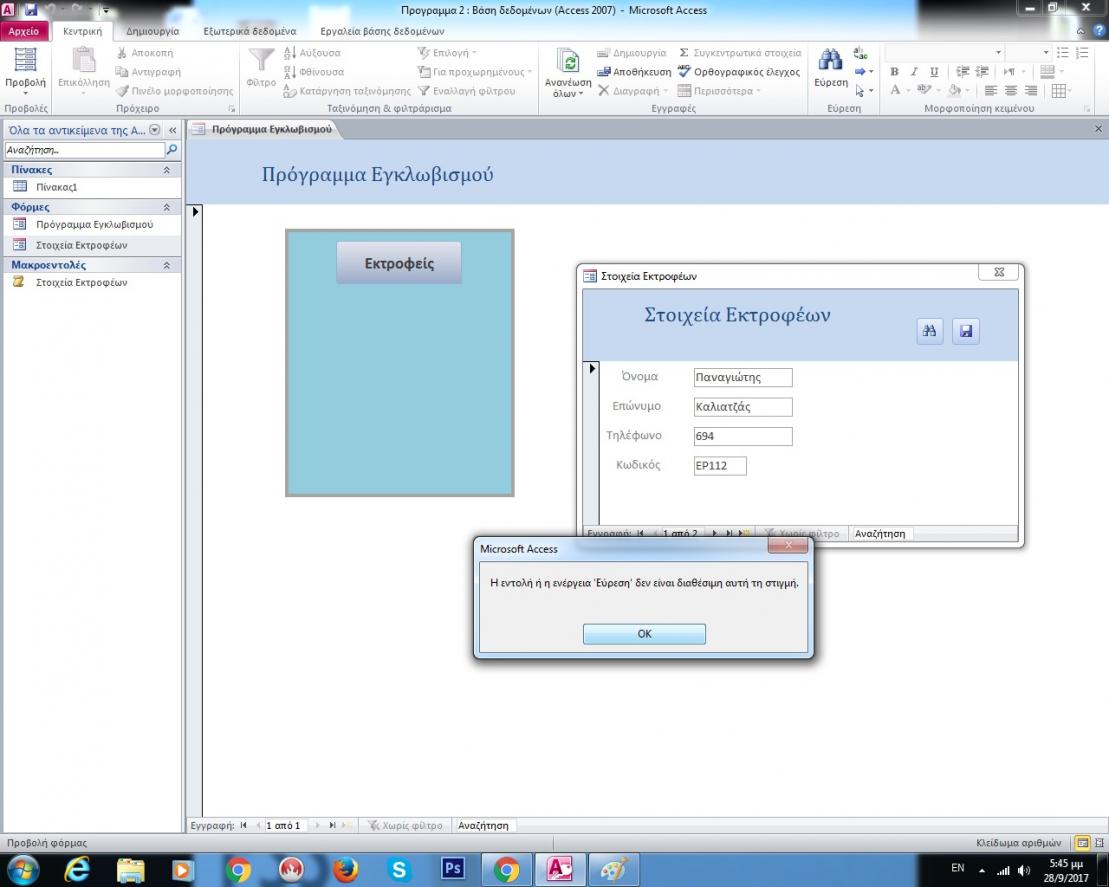Viewport: 1109px width, 887px height.
Task: Collapse the Πίνακες group in navigation pane
Action: [166, 170]
